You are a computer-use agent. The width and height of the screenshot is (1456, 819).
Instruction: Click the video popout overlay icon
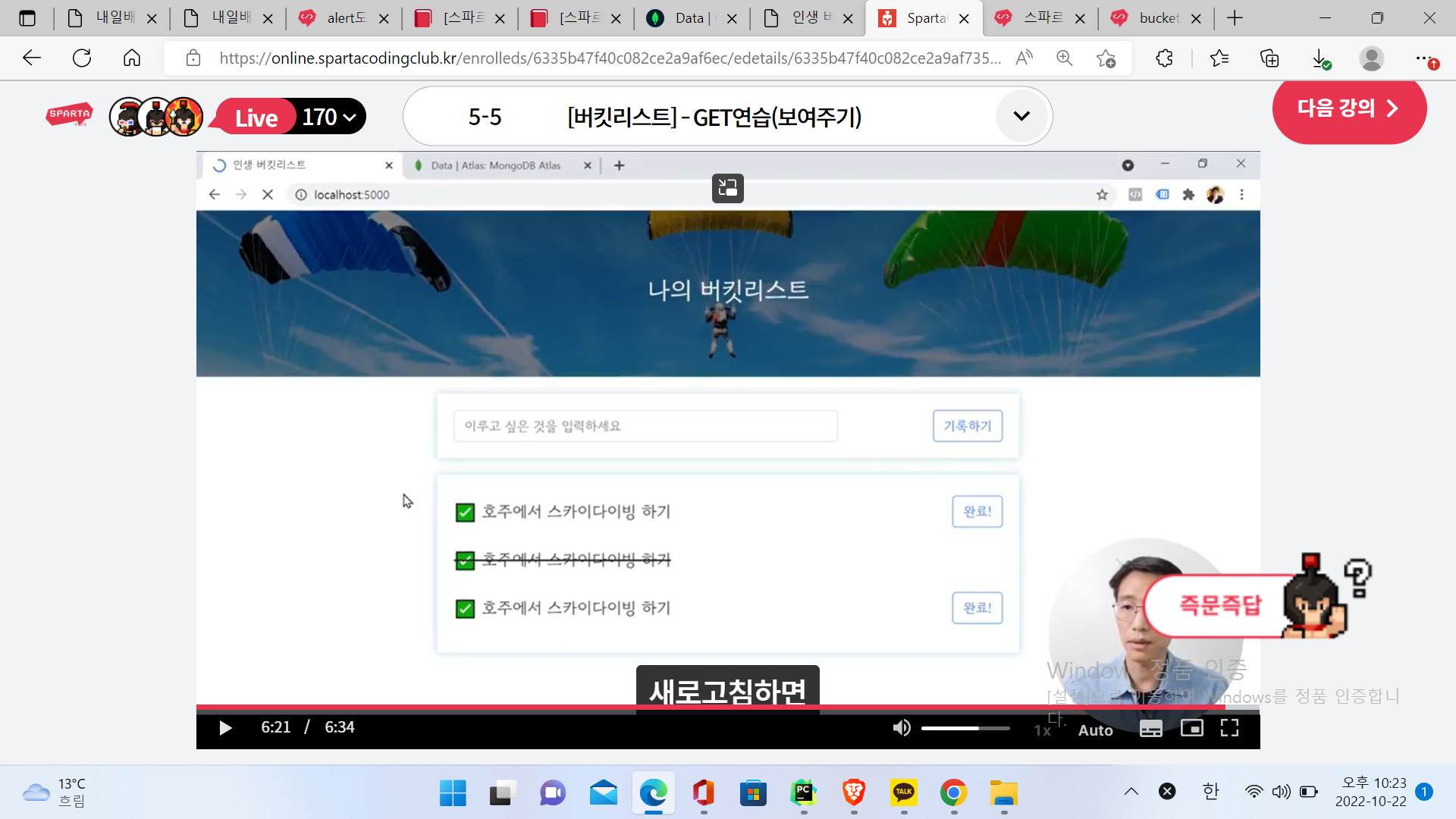point(727,187)
